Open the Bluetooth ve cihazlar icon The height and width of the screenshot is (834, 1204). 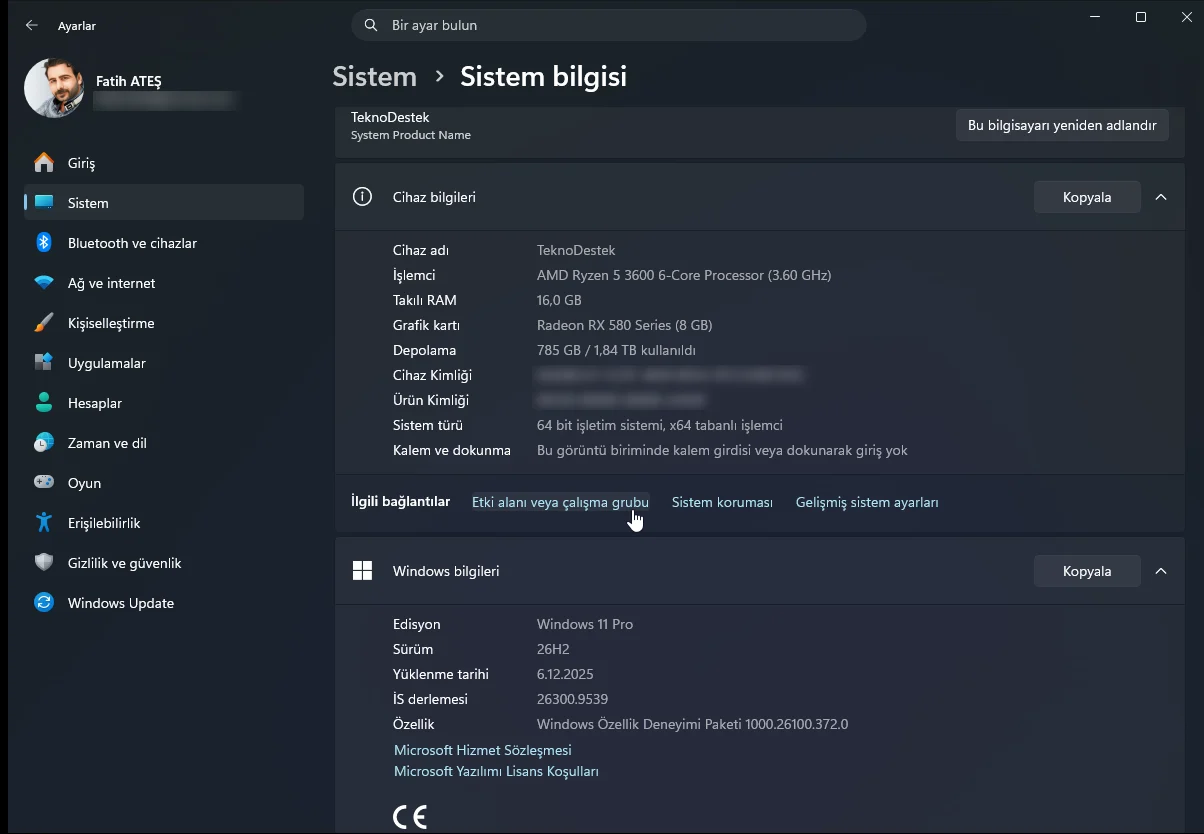[44, 243]
